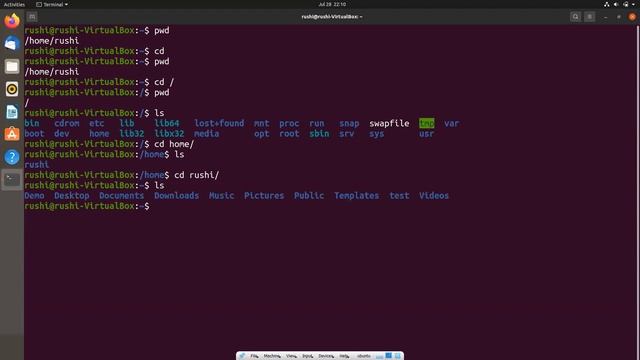640x360 pixels.
Task: Open the Help icon in dock
Action: [x=12, y=157]
